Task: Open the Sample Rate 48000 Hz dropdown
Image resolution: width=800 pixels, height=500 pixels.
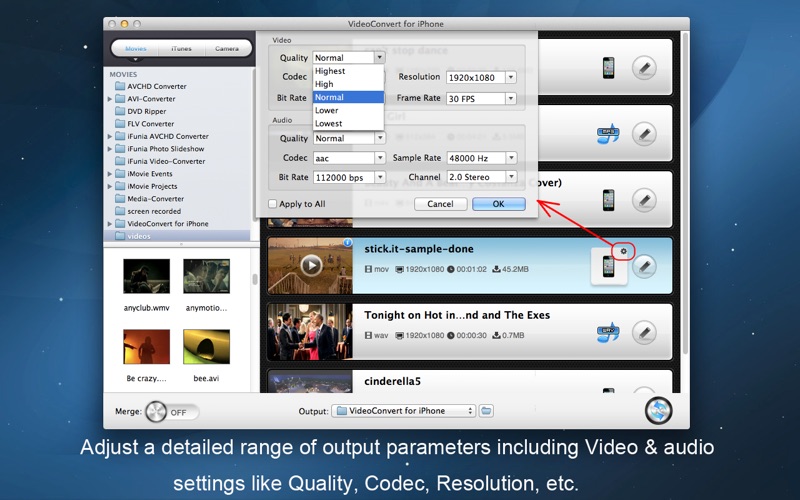Action: (481, 158)
